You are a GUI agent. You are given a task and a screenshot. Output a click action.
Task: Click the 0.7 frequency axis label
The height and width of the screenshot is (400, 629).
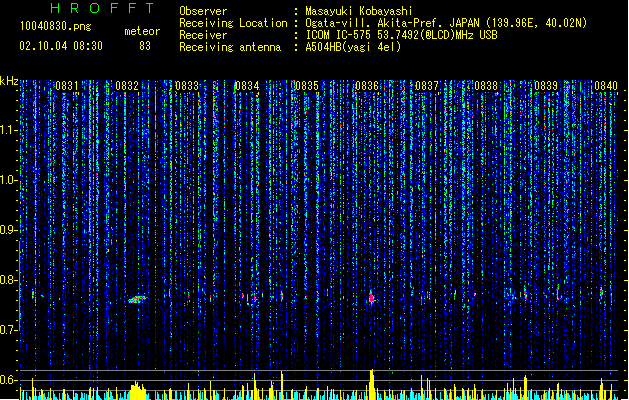tap(9, 330)
